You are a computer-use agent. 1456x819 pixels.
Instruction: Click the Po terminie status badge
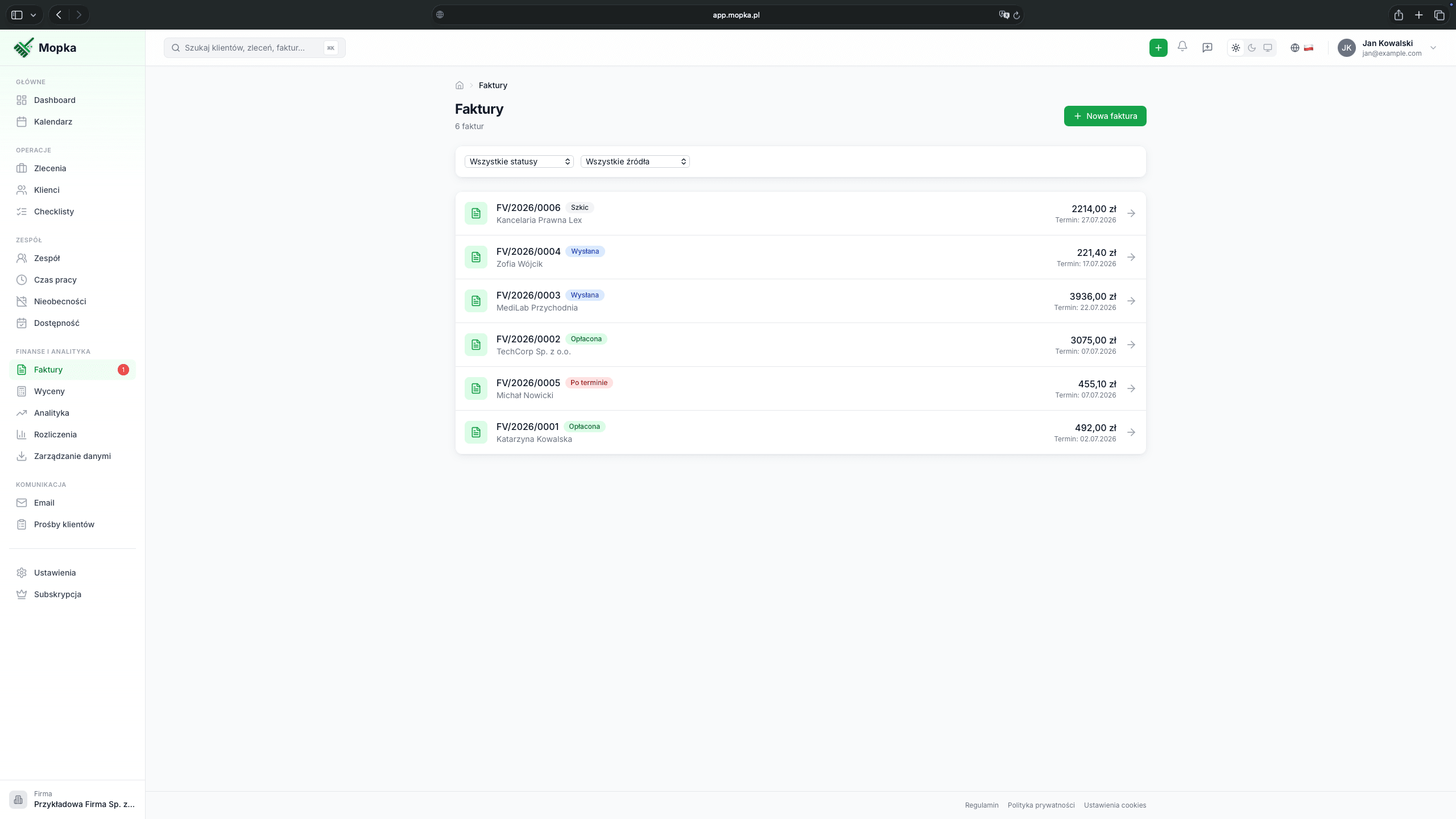[589, 383]
